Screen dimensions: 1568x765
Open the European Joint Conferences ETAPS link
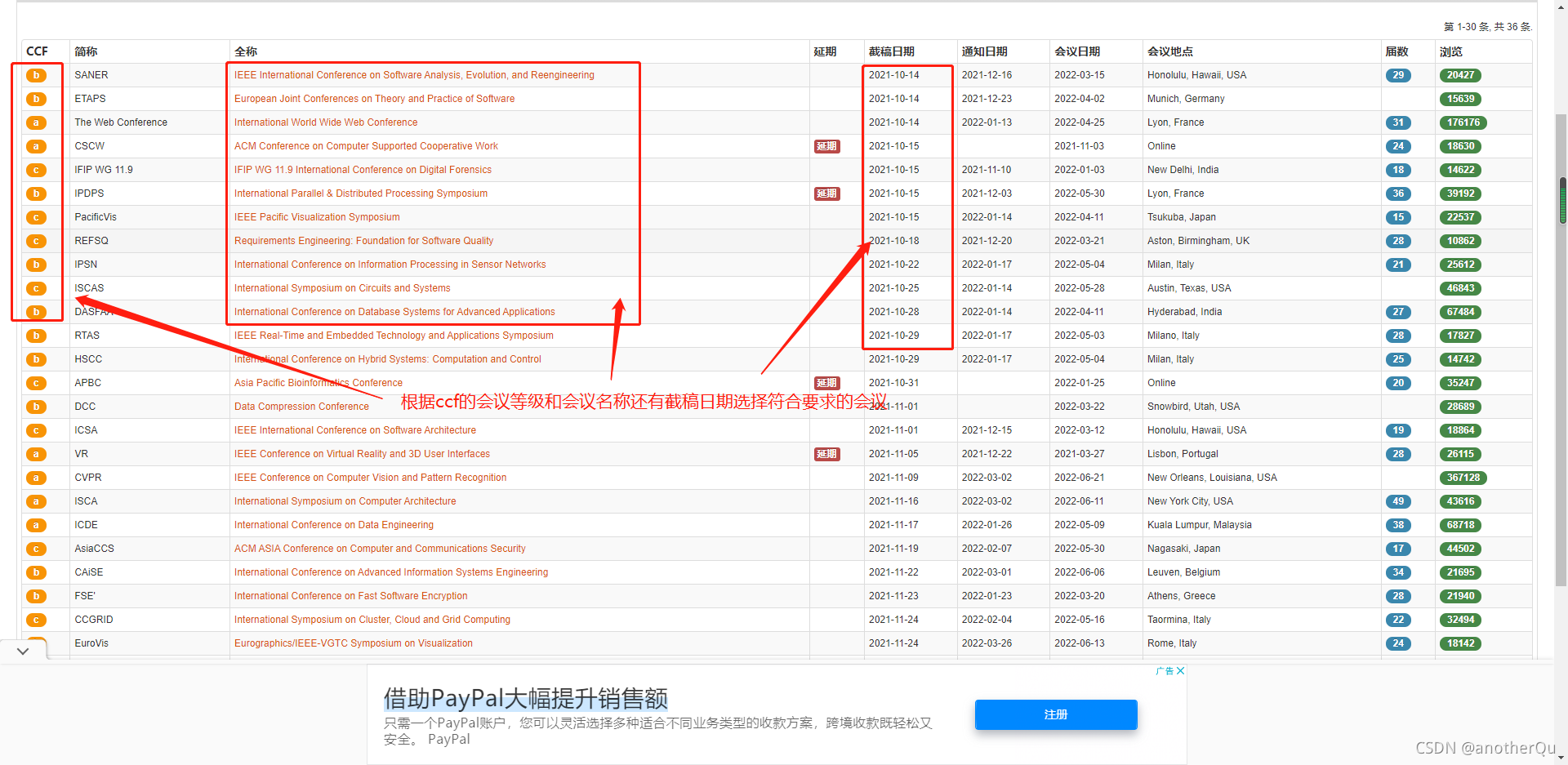(x=374, y=99)
